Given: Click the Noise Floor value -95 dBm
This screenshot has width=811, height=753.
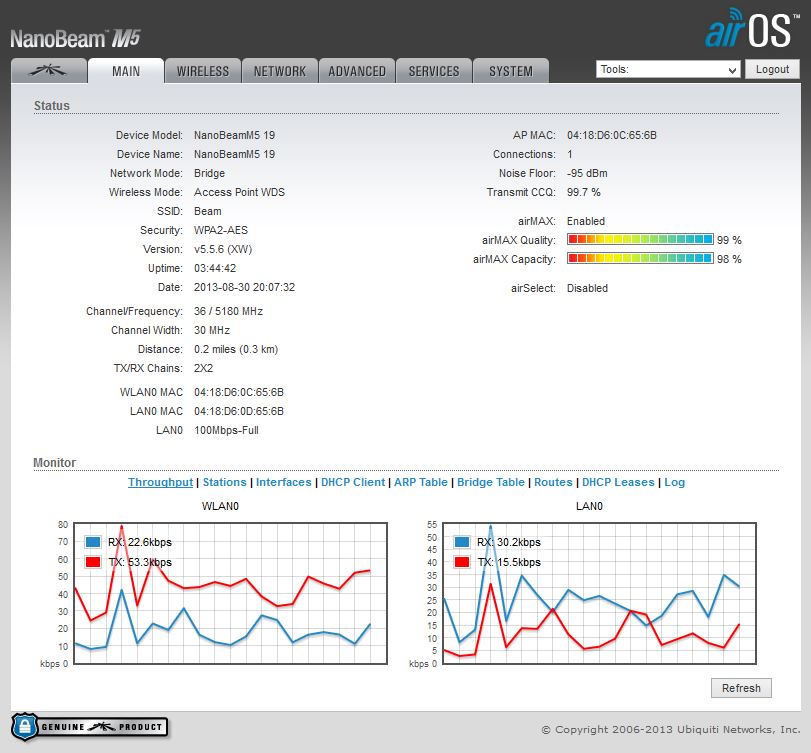Looking at the screenshot, I should click(x=587, y=173).
